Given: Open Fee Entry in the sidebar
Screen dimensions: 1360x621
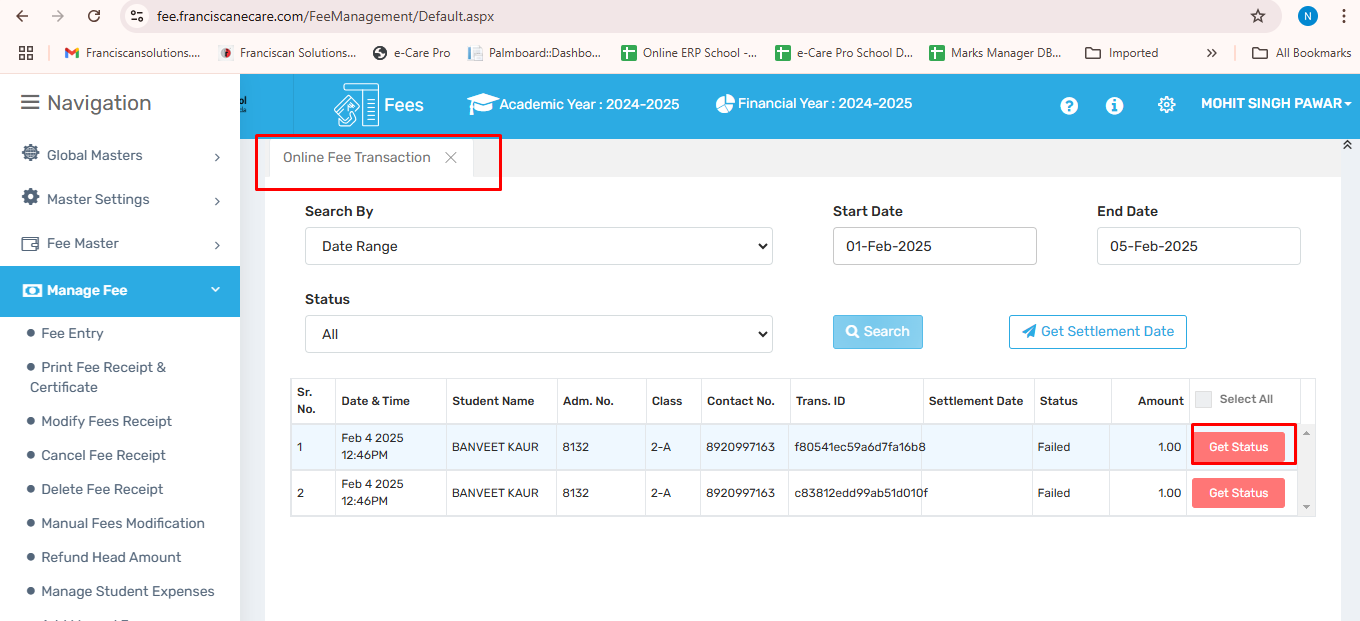Looking at the screenshot, I should [x=72, y=333].
